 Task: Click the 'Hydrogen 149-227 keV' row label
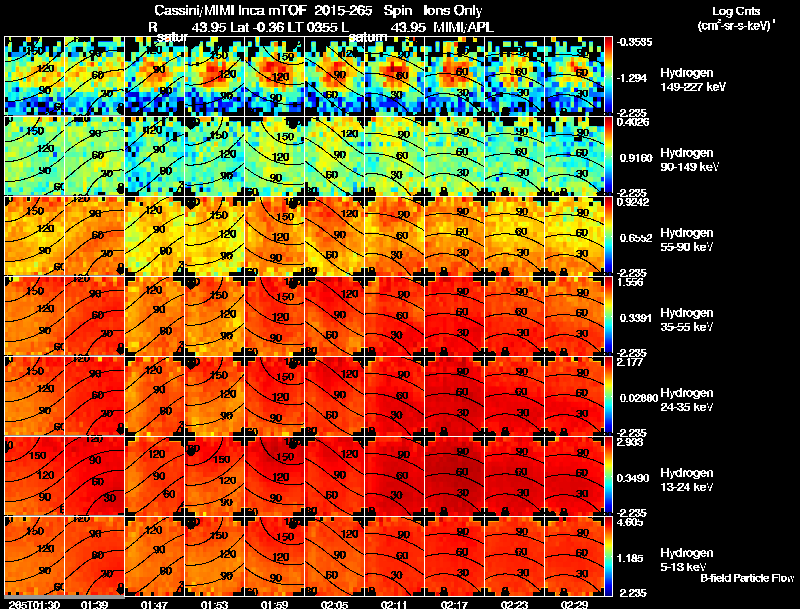pos(692,80)
